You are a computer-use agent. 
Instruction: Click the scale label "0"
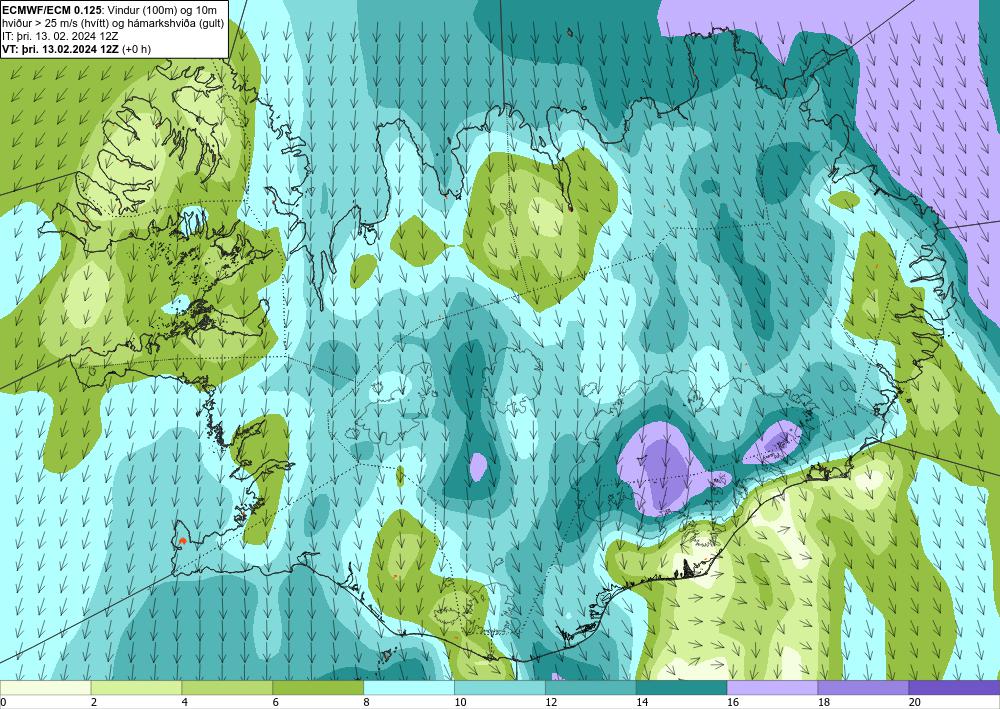[3, 702]
